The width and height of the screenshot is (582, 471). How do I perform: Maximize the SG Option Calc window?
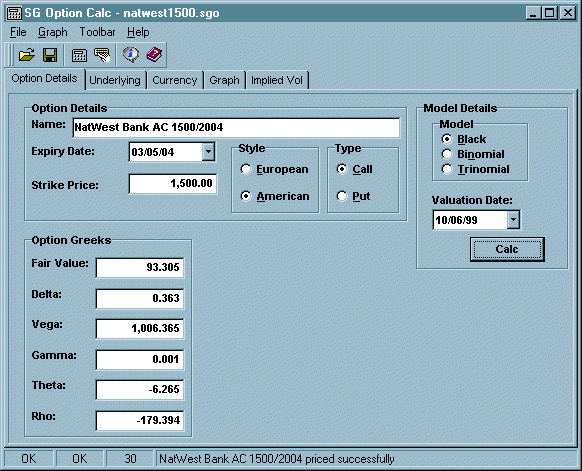[x=550, y=13]
